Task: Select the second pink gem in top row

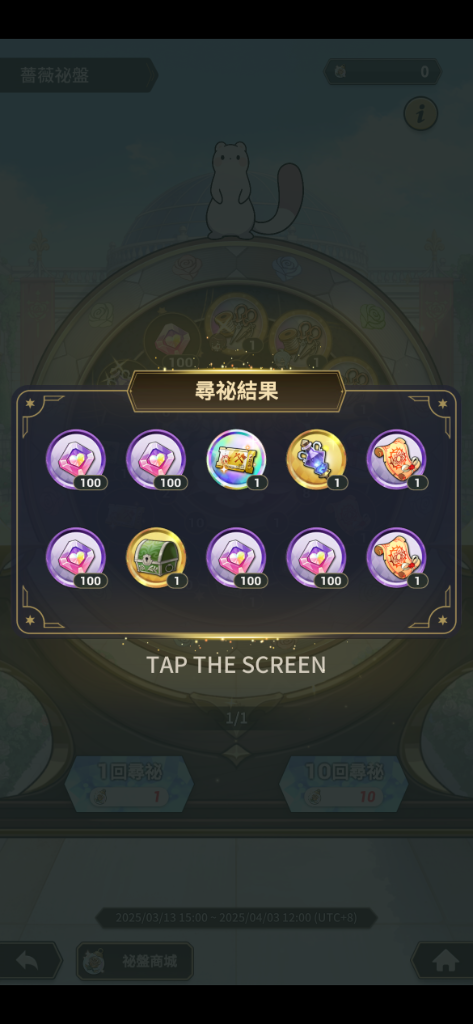Action: 156,459
